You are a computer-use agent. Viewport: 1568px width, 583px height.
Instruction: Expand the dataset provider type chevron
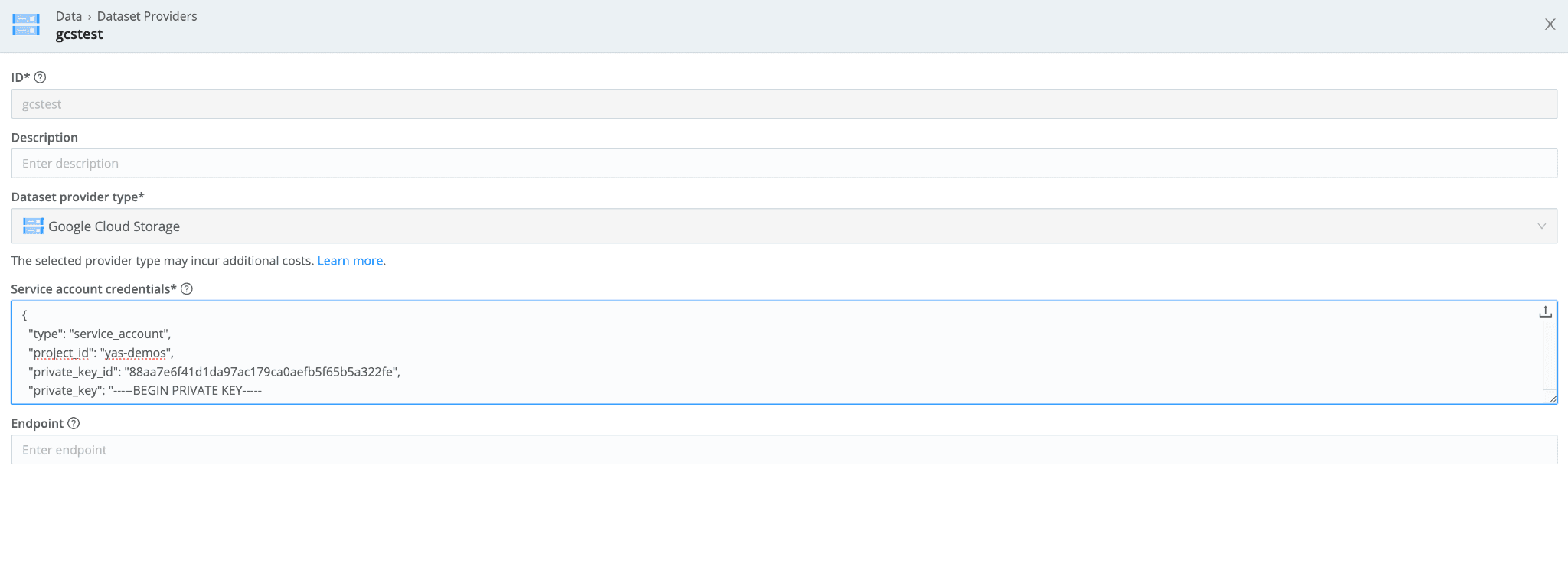1541,226
